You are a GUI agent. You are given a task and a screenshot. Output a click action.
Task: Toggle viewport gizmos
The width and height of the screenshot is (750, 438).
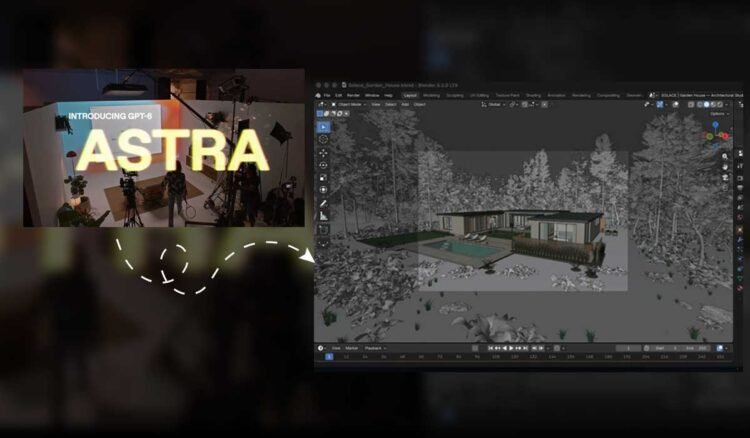click(x=660, y=104)
